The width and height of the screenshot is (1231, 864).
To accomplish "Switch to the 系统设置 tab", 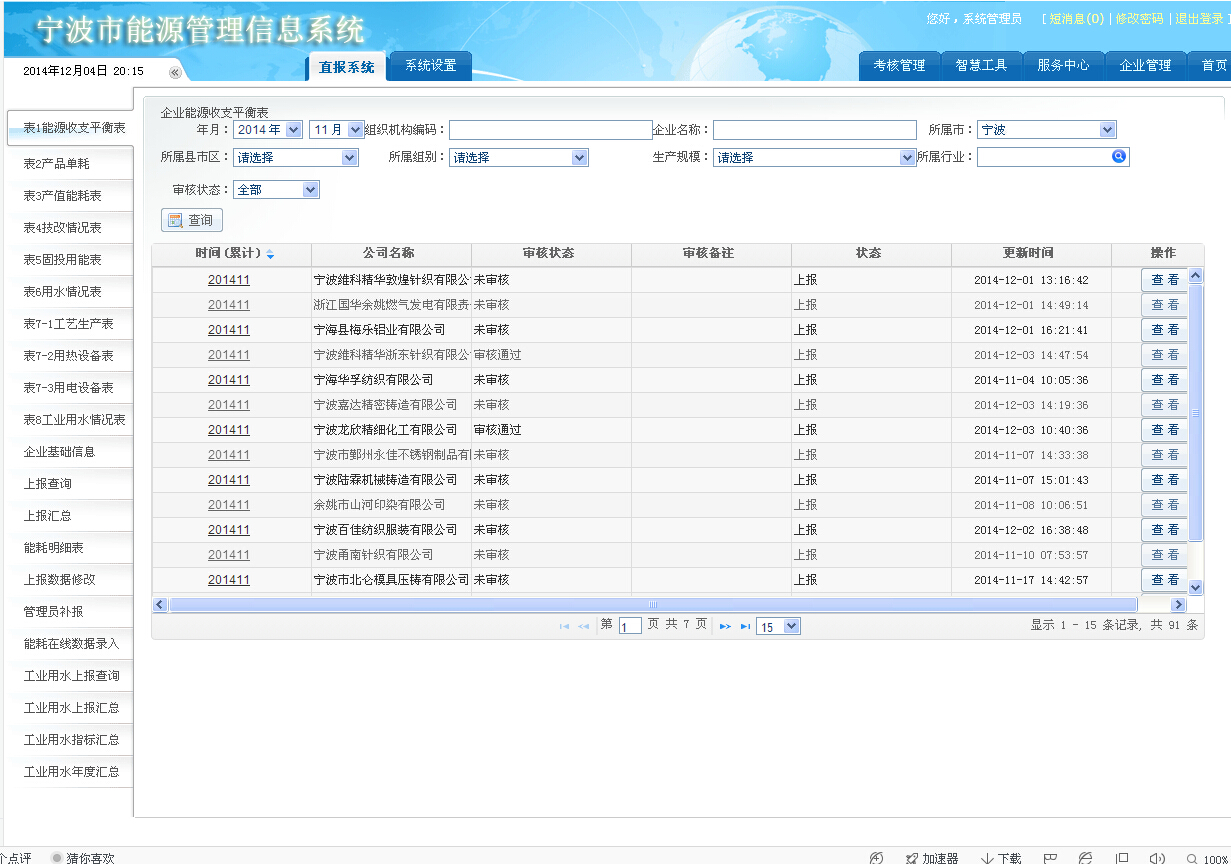I will 430,66.
